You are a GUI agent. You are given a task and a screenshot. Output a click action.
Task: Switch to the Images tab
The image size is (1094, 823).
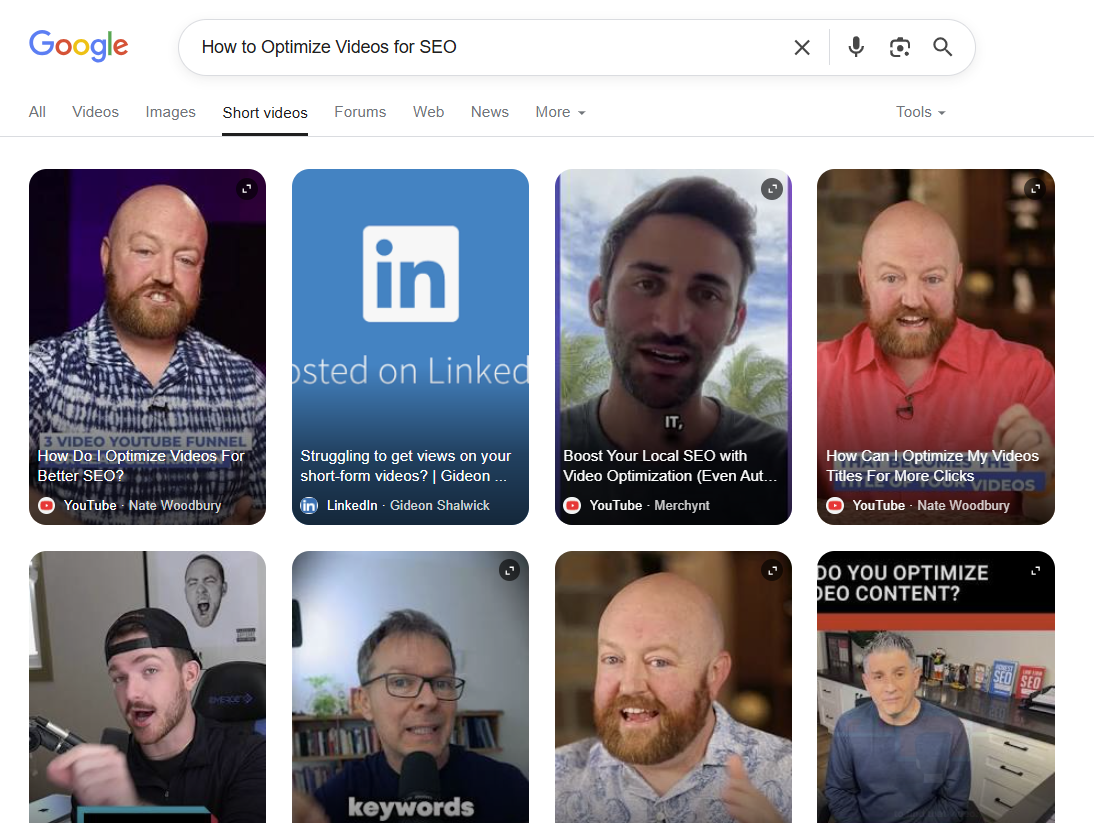pos(170,112)
